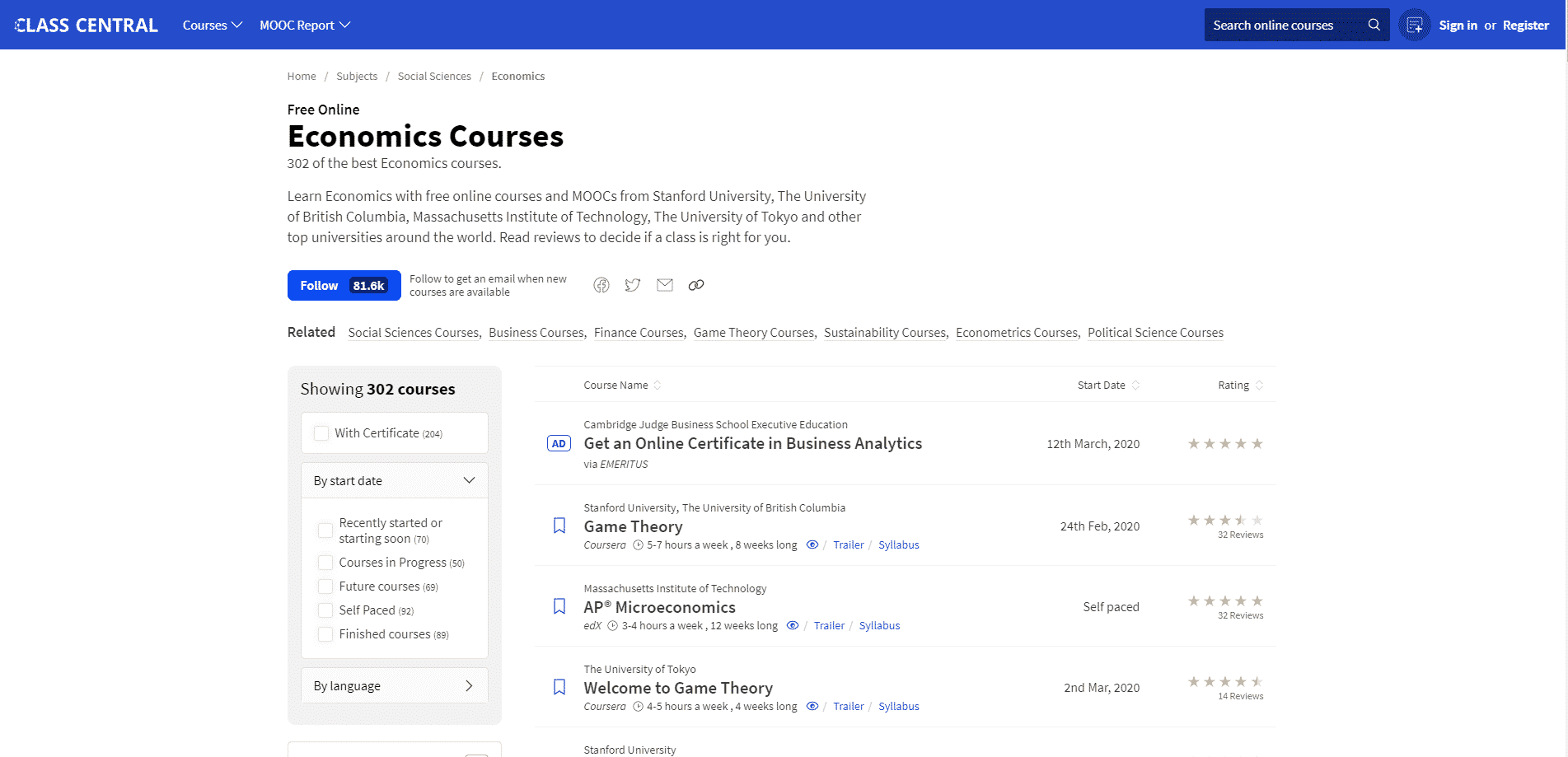Click the Economics breadcrumb
This screenshot has width=1568, height=757.
pos(518,76)
